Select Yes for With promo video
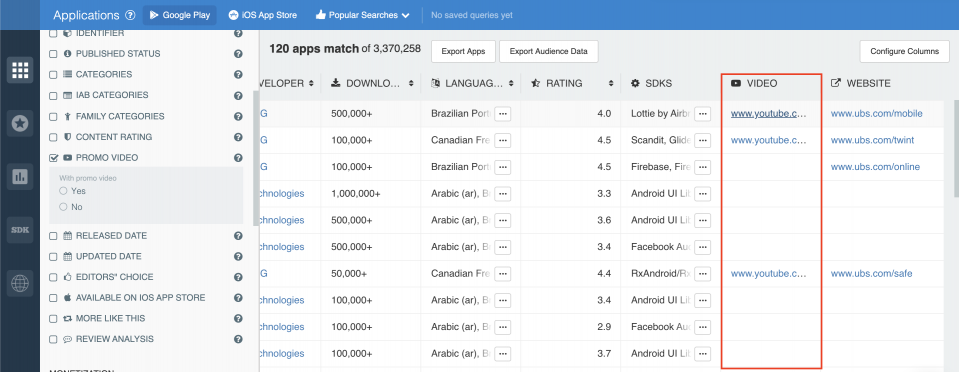Image resolution: width=959 pixels, height=372 pixels. pyautogui.click(x=63, y=191)
